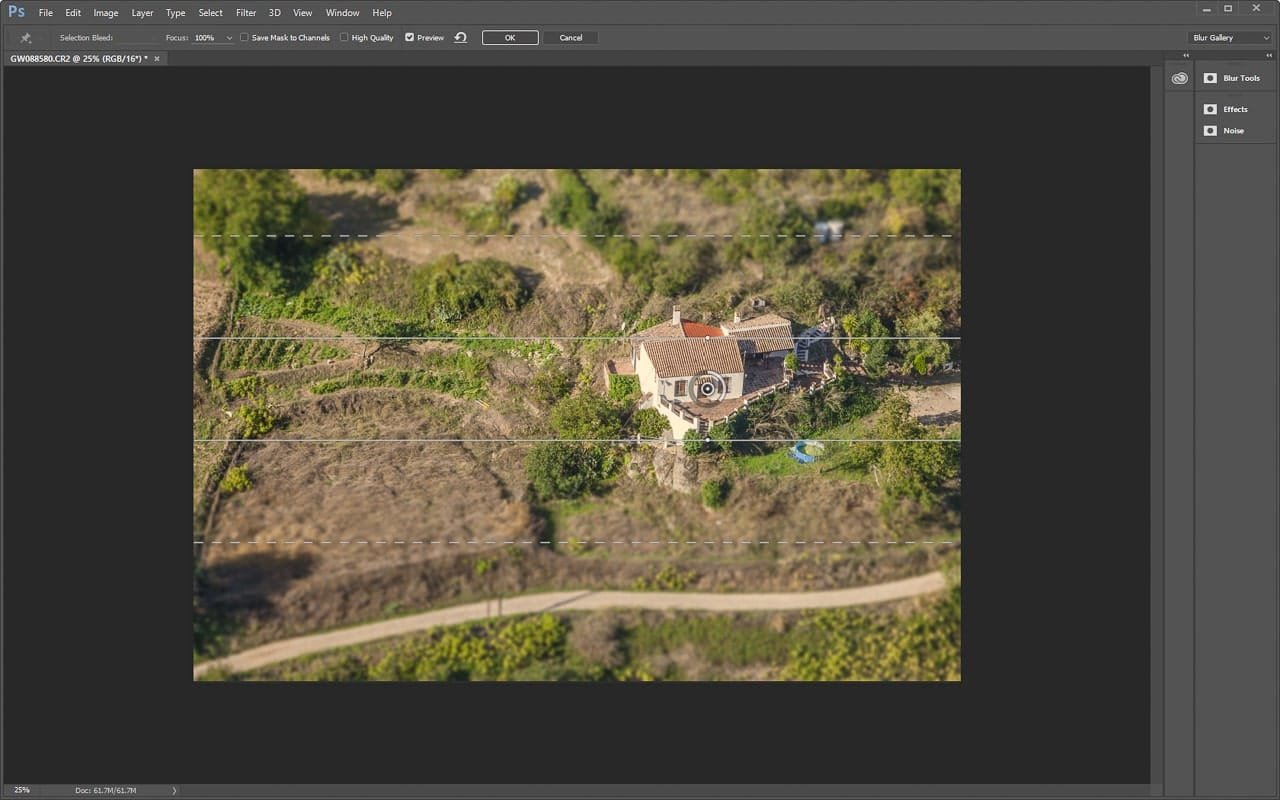
Task: Open the Blur Tools panel icon
Action: tap(1210, 78)
